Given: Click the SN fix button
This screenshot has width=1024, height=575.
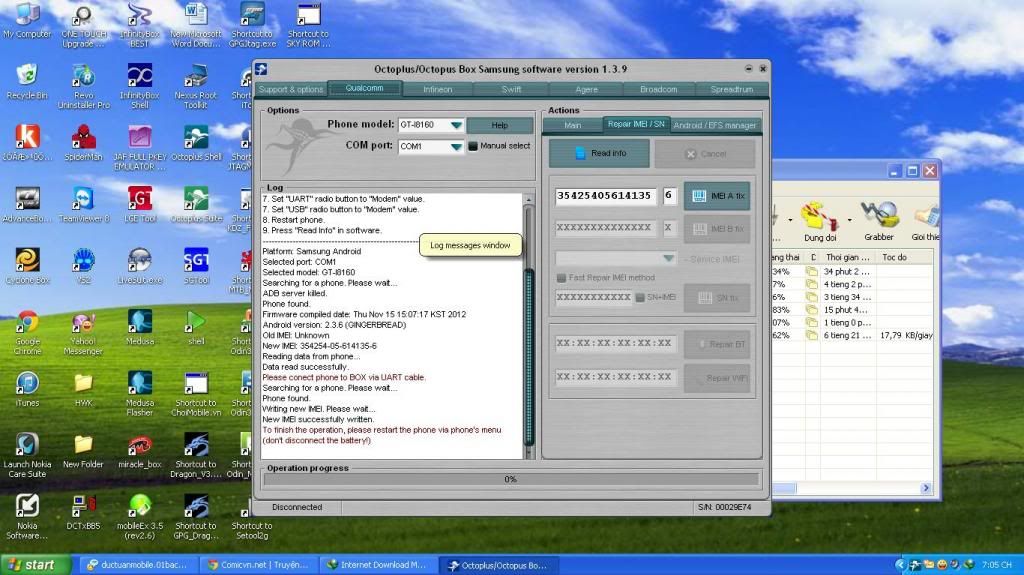Looking at the screenshot, I should coord(716,298).
